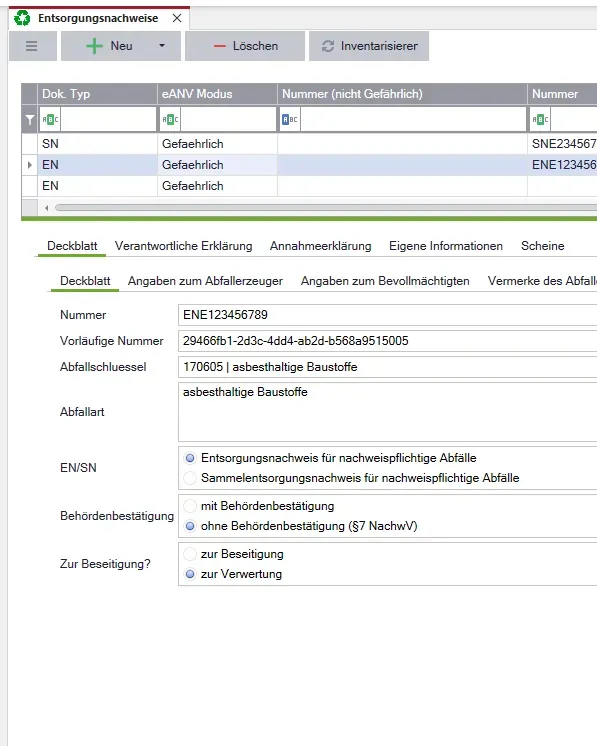Click the funnel filter icon in grid

click(x=30, y=120)
